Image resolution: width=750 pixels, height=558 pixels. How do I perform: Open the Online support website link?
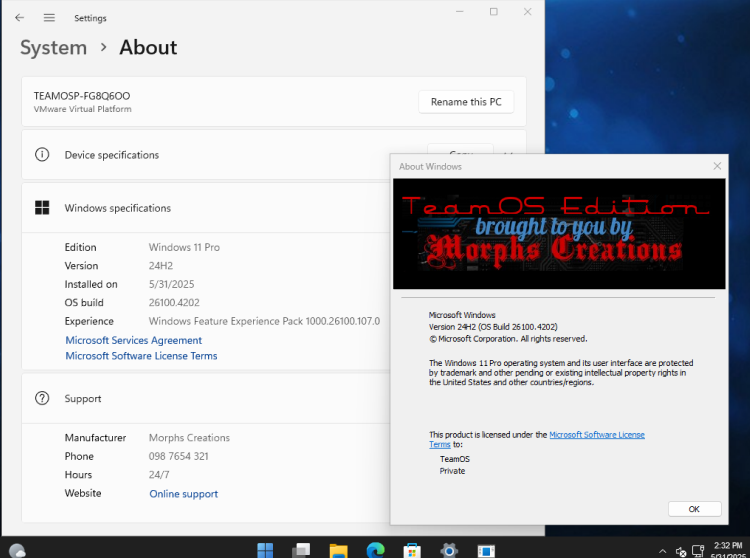tap(183, 493)
